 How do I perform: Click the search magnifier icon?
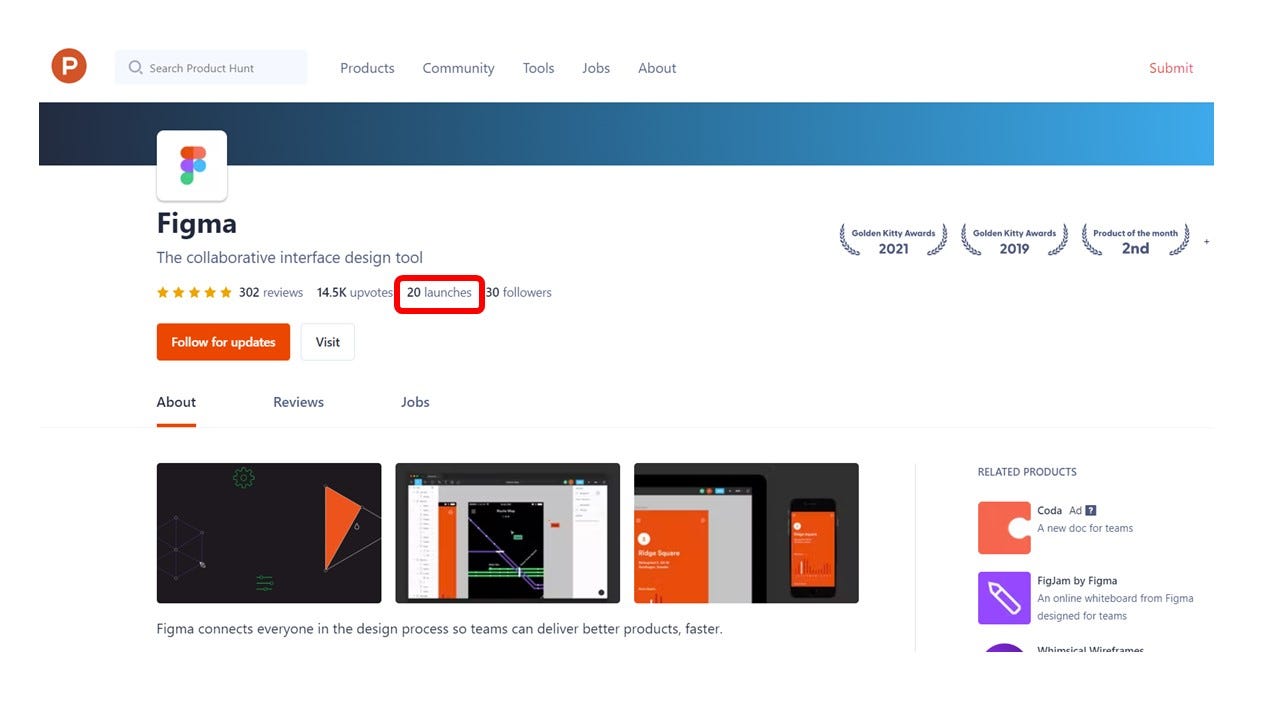point(135,68)
